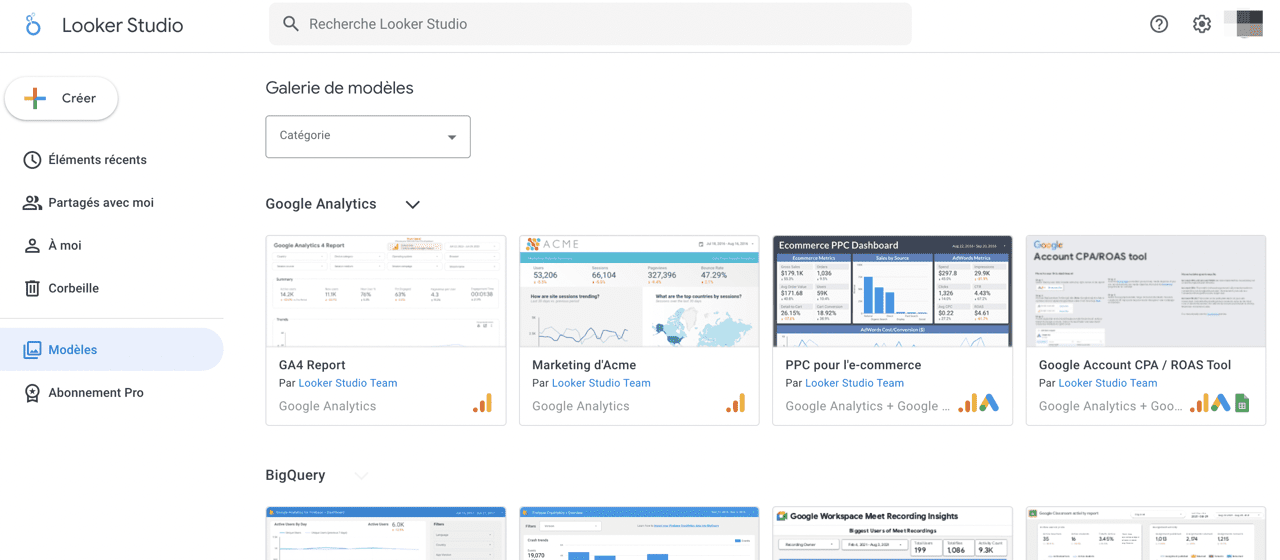Click Google Analytics label on GA4 Report card
Viewport: 1280px width, 560px height.
coord(327,406)
